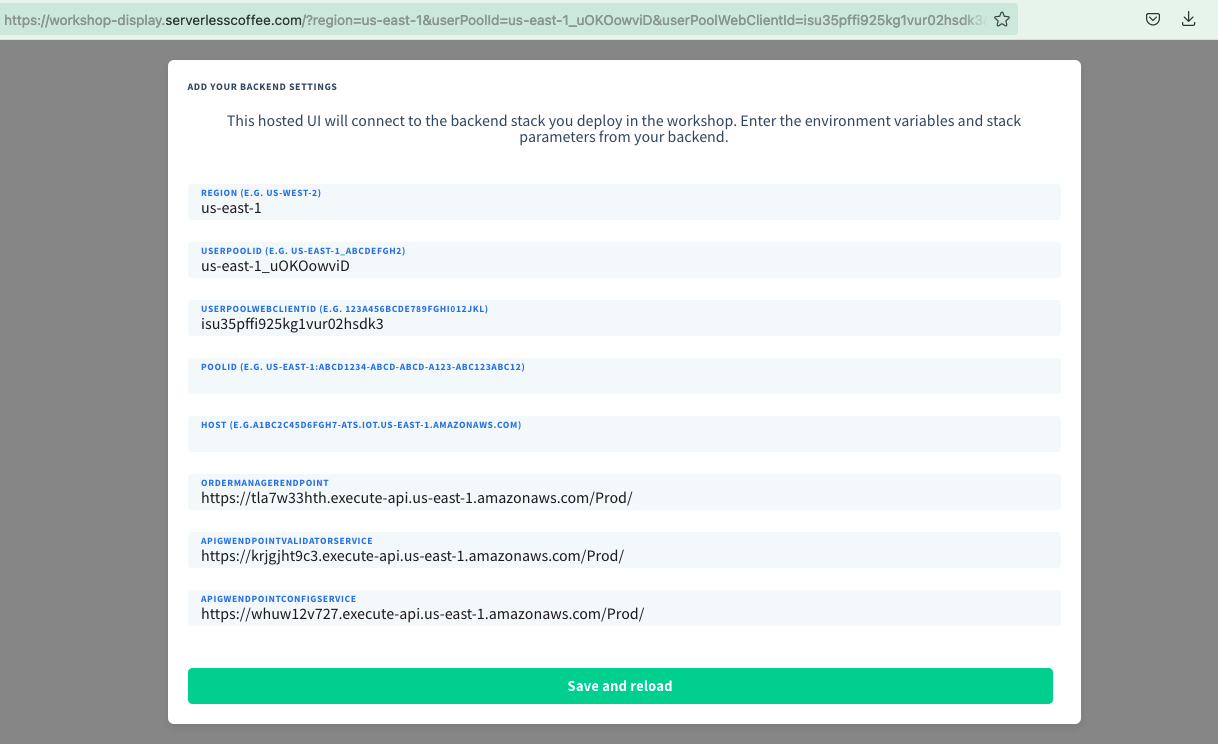Screen dimensions: 1218x744
Task: Click the "This hosted UI will connect" description text
Action: [624, 129]
